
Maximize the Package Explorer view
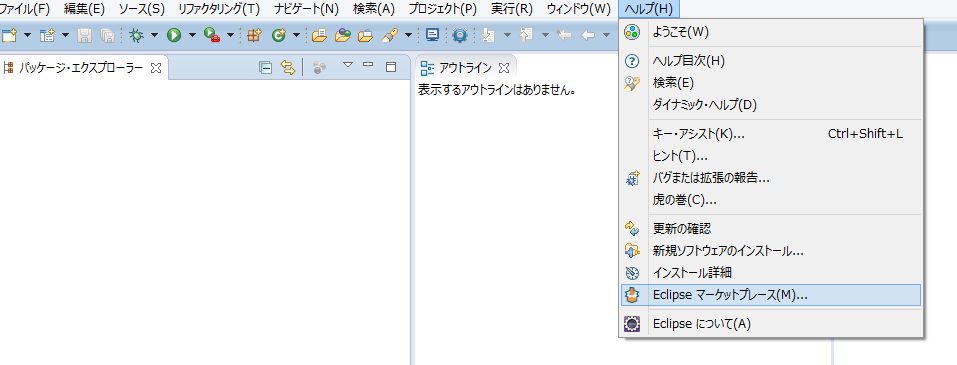coord(391,67)
